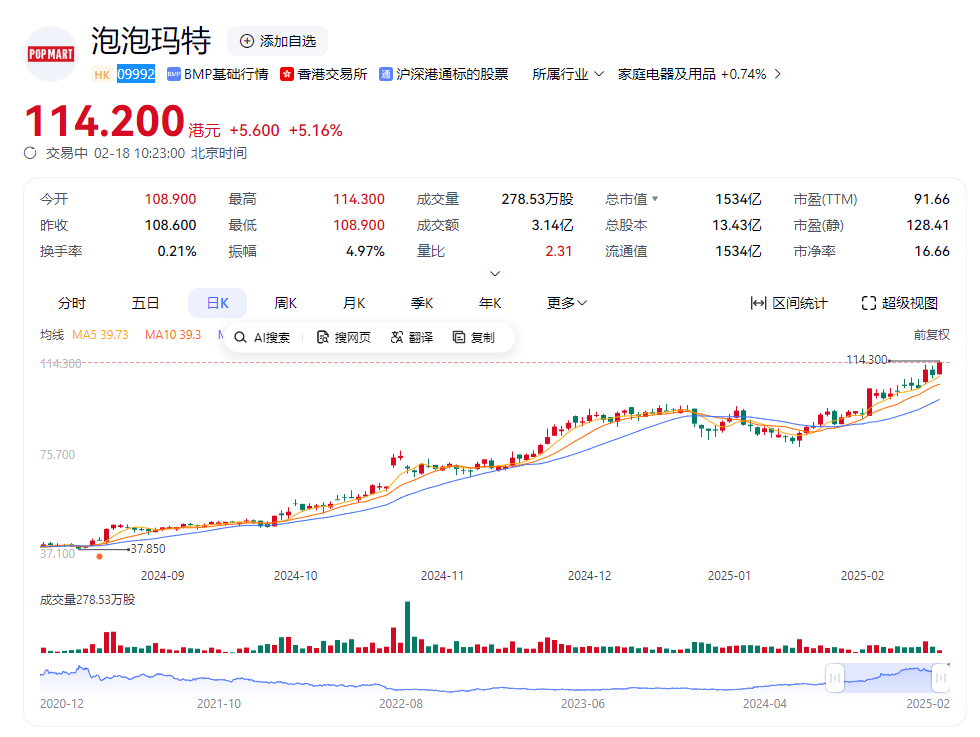
Task: Choose 复制 in the selection popup
Action: (474, 338)
